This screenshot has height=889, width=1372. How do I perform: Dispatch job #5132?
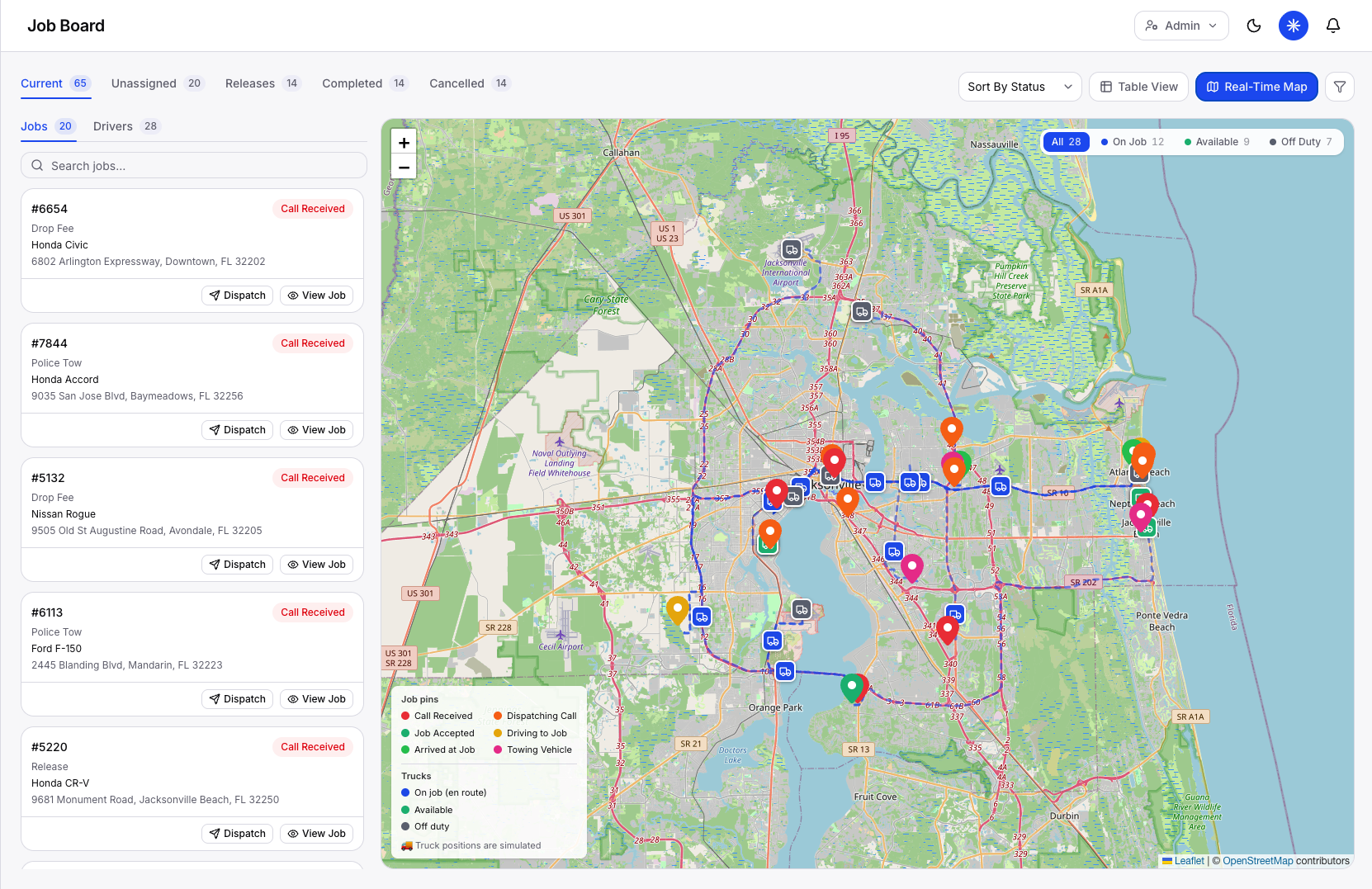pyautogui.click(x=237, y=565)
